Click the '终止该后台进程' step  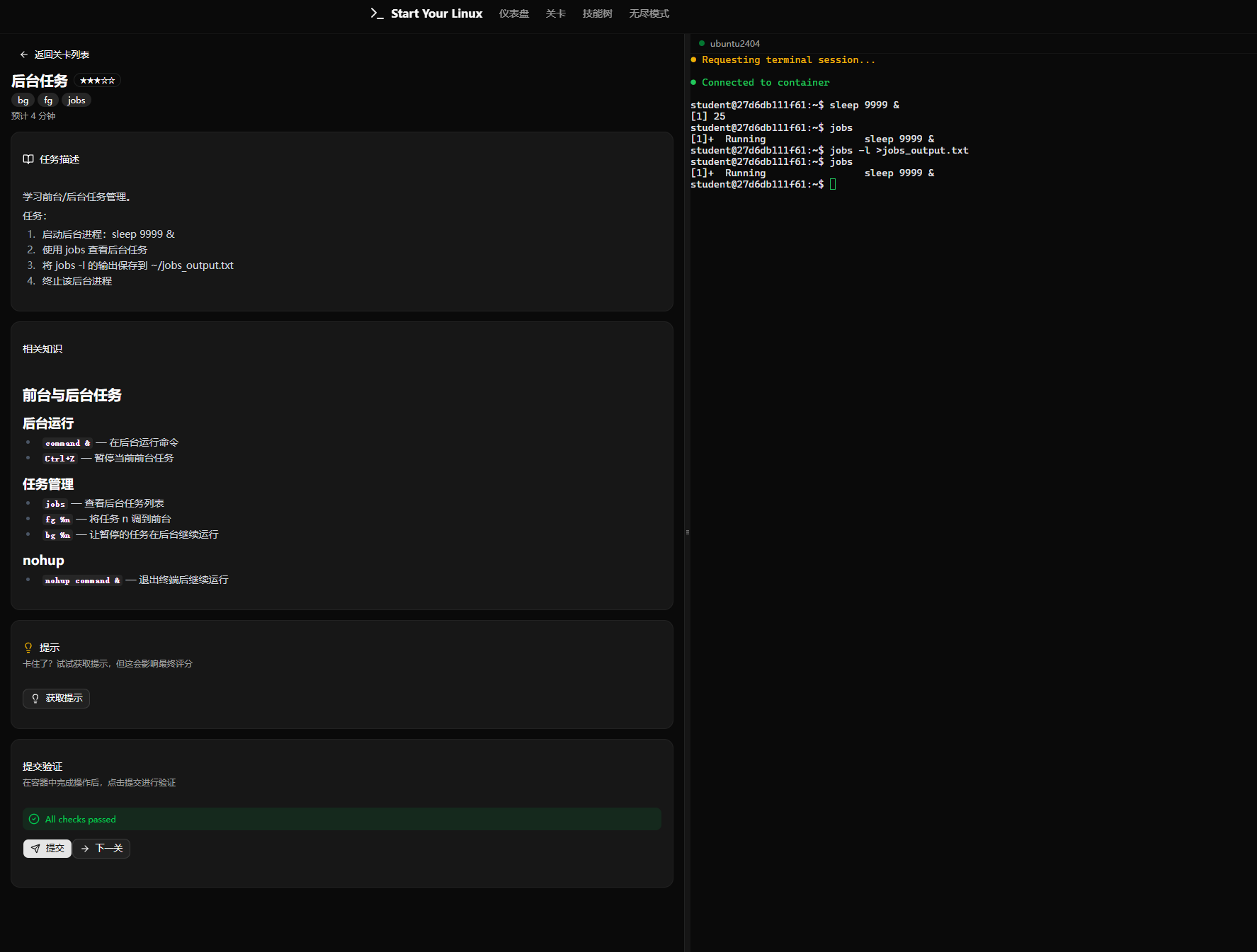pyautogui.click(x=77, y=281)
